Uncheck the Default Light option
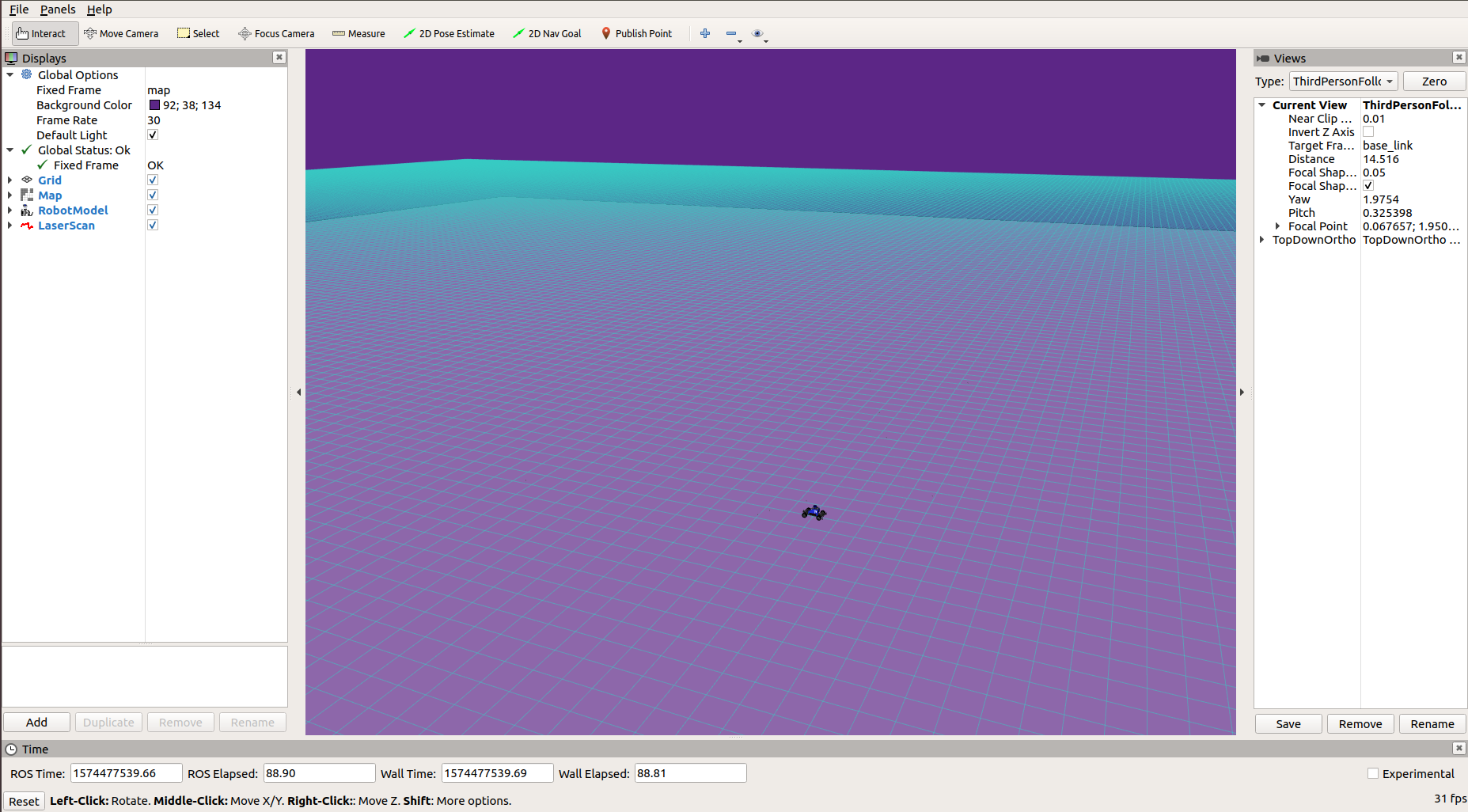Viewport: 1468px width, 812px height. (152, 135)
